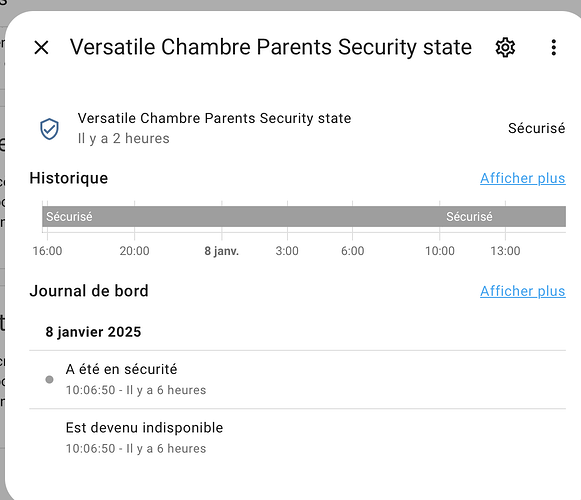Click the 'Il y a 2 heures' timestamp

pyautogui.click(x=123, y=139)
